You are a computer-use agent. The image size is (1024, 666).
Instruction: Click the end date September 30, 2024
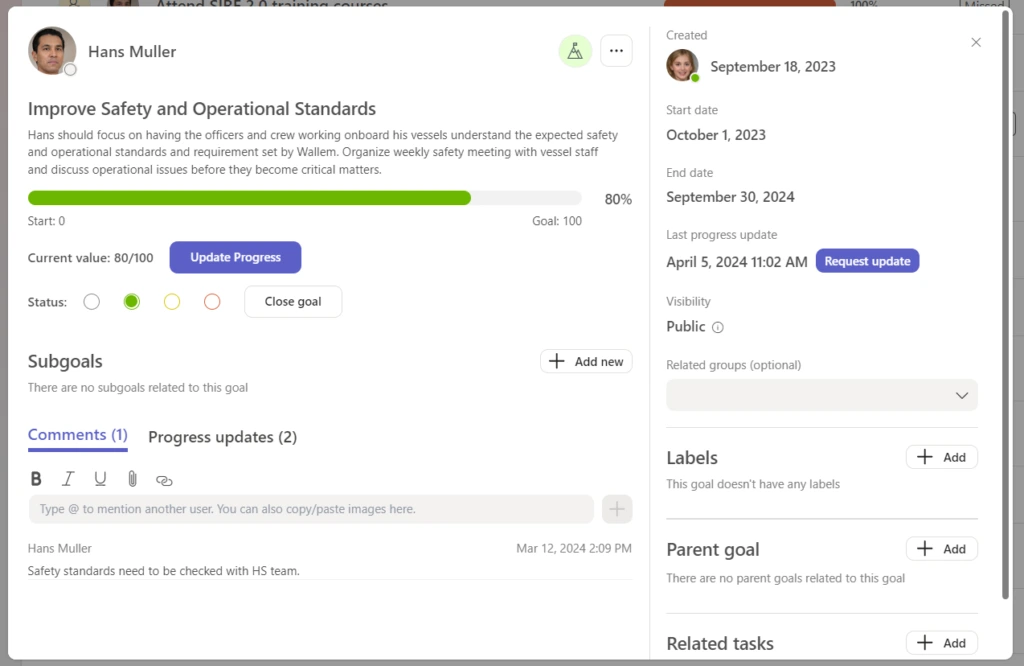pos(730,197)
